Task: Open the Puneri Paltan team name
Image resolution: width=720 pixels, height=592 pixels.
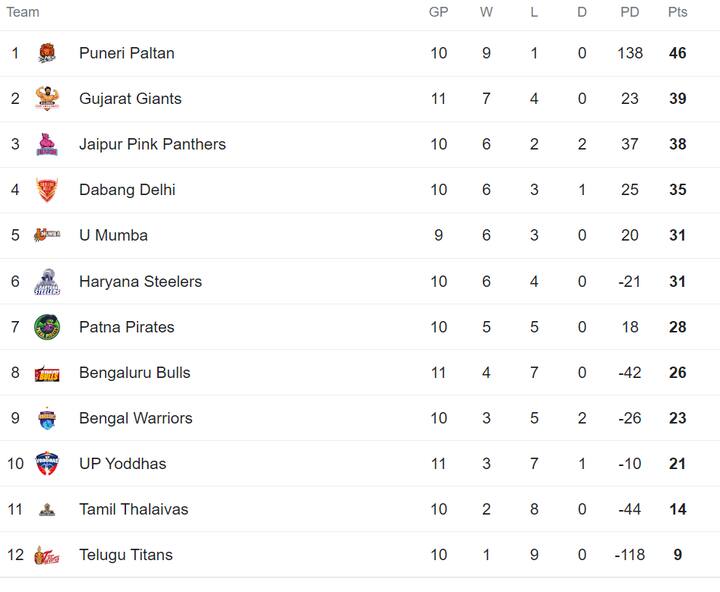Action: coord(127,53)
